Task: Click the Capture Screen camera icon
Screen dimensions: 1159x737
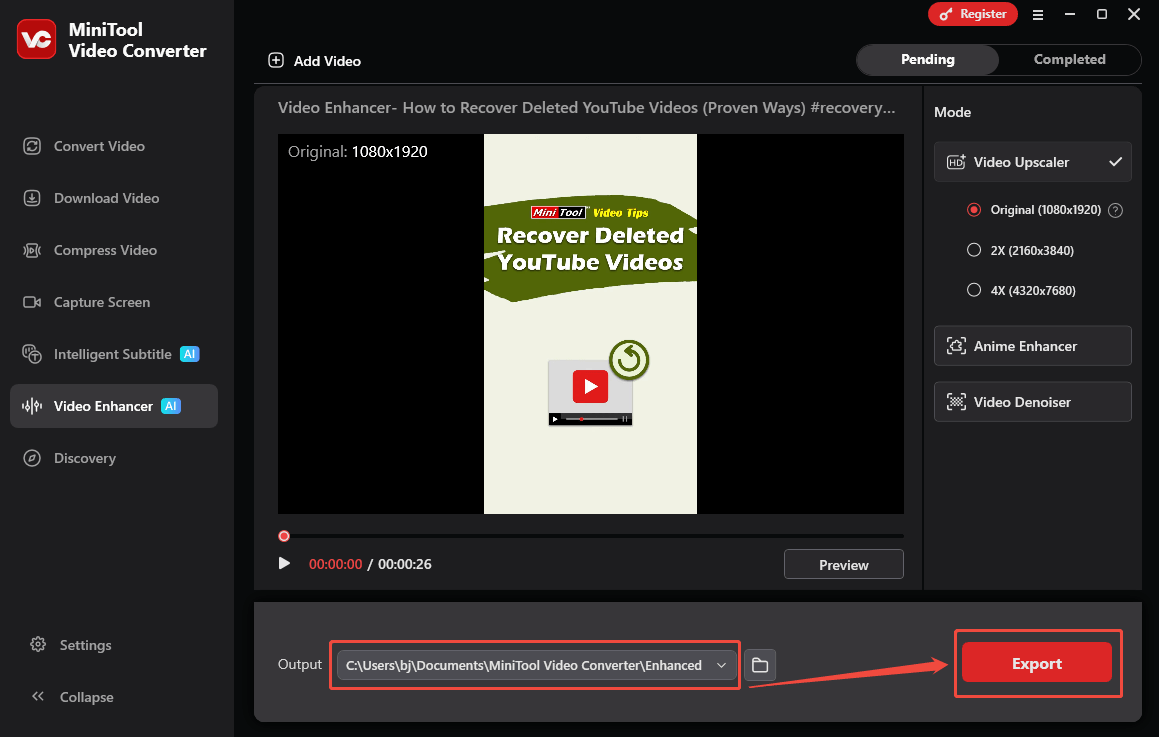Action: (x=32, y=302)
